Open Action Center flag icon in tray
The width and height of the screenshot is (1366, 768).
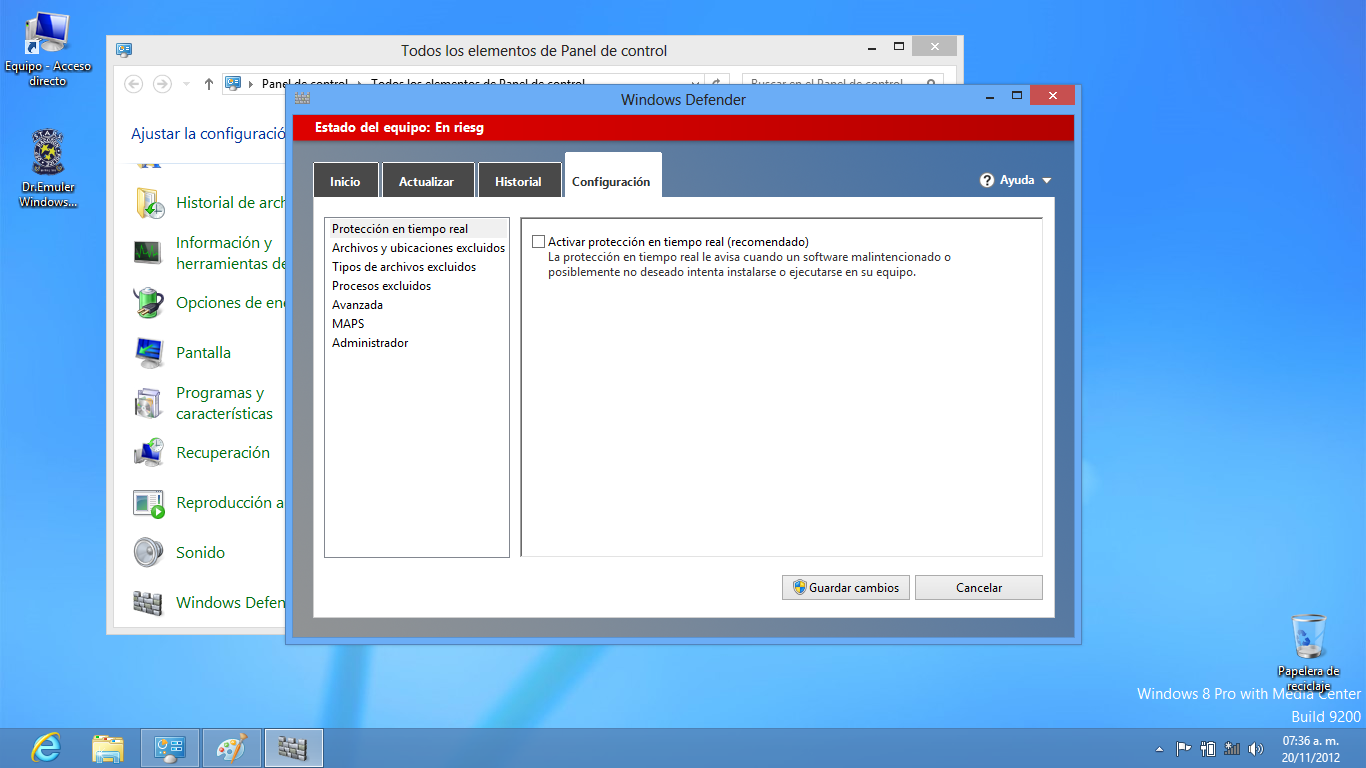[x=1183, y=748]
